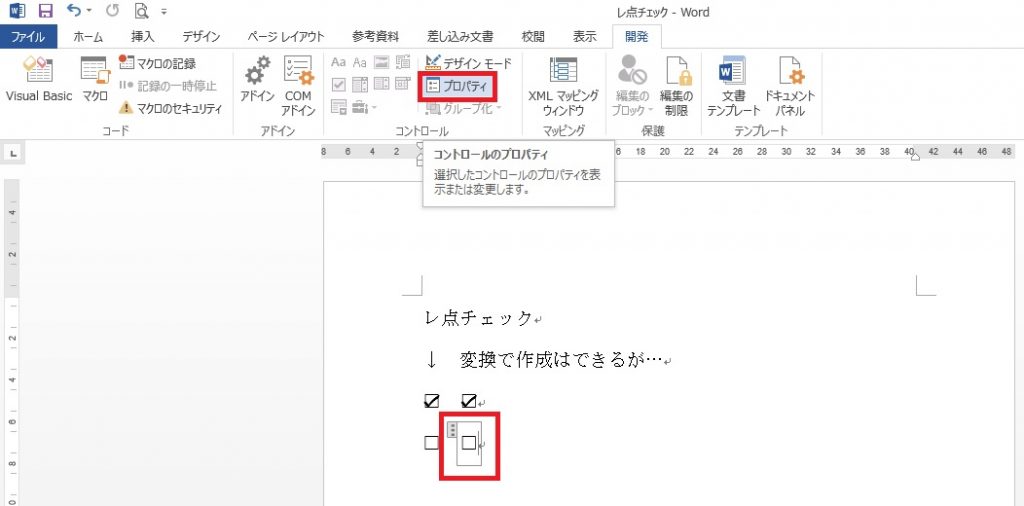Screen dimensions: 1024x506
Task: Open the ファイル tab
Action: coord(28,37)
